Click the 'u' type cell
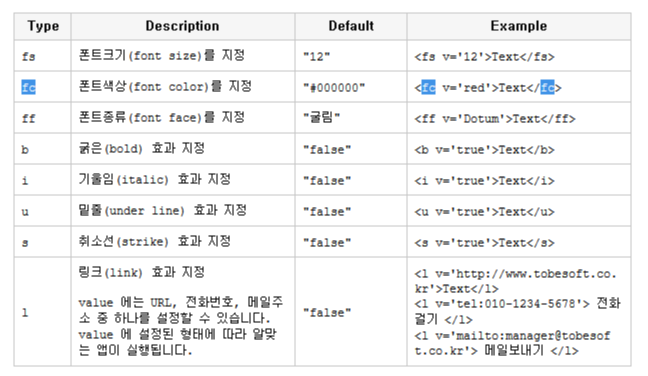648x376 pixels. coord(25,212)
